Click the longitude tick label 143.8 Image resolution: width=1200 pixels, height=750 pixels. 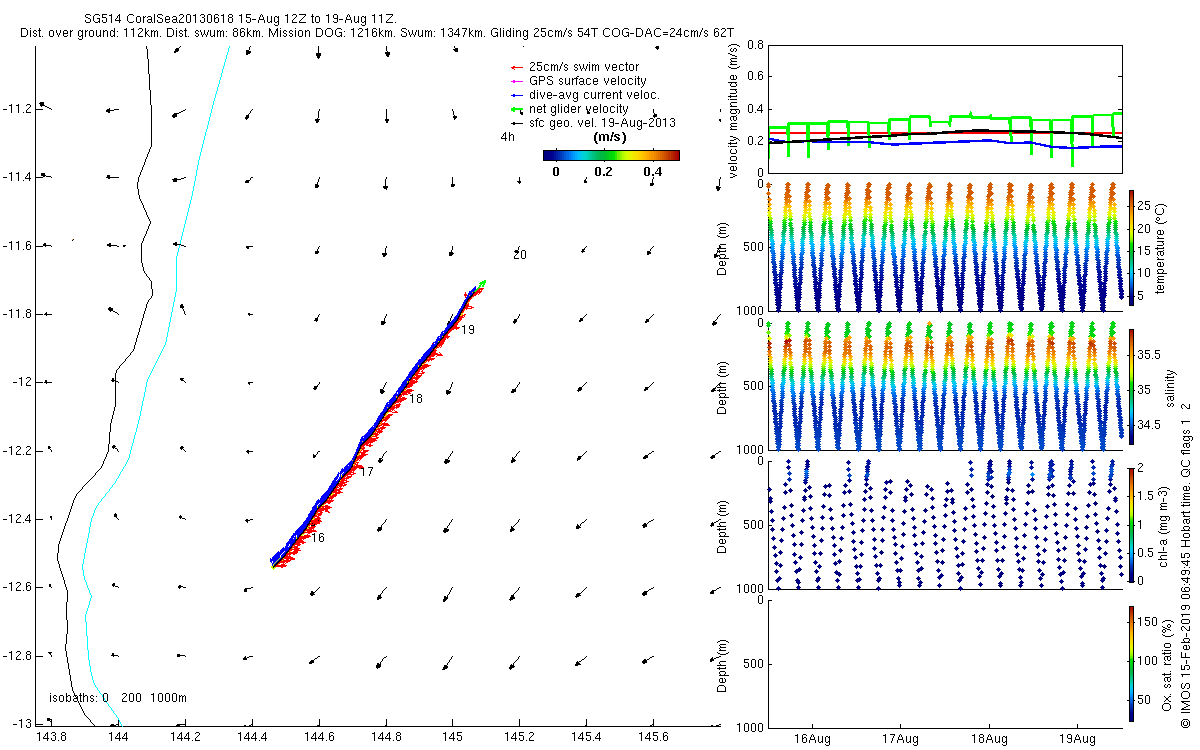(x=51, y=736)
